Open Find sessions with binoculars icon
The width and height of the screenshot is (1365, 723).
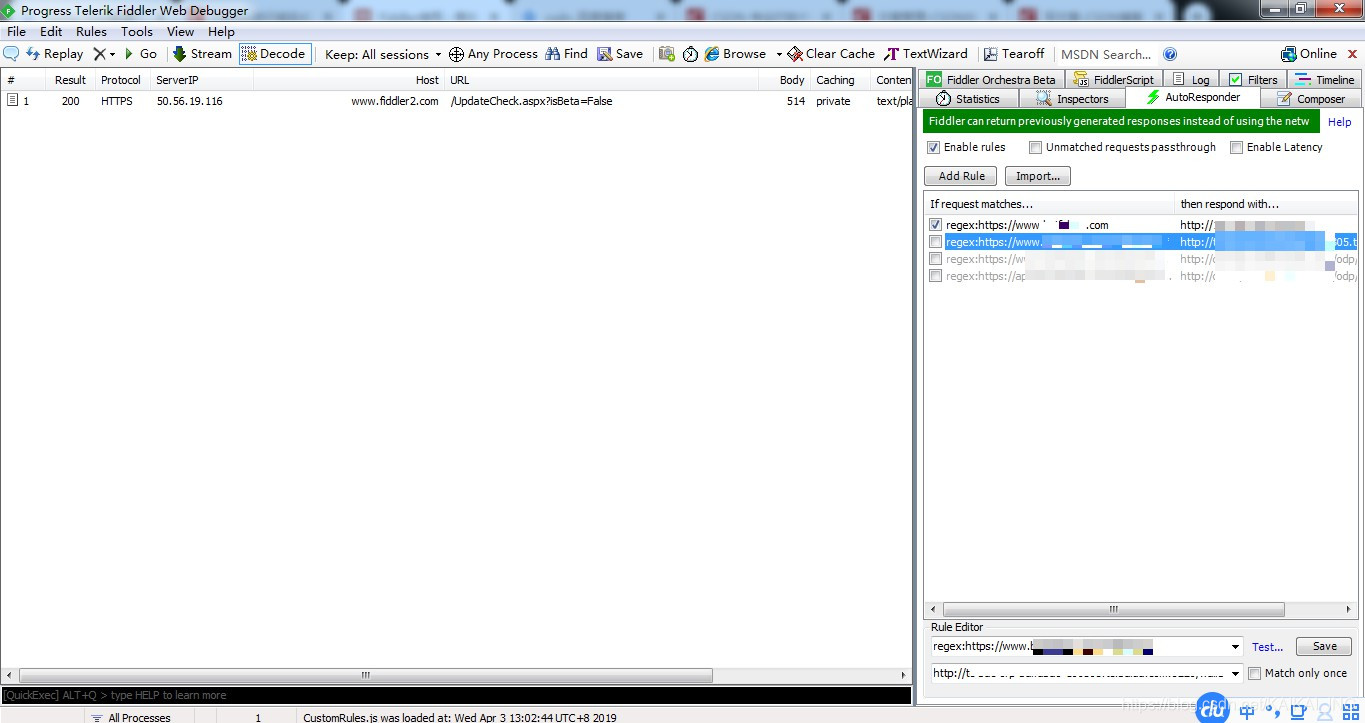pos(566,54)
